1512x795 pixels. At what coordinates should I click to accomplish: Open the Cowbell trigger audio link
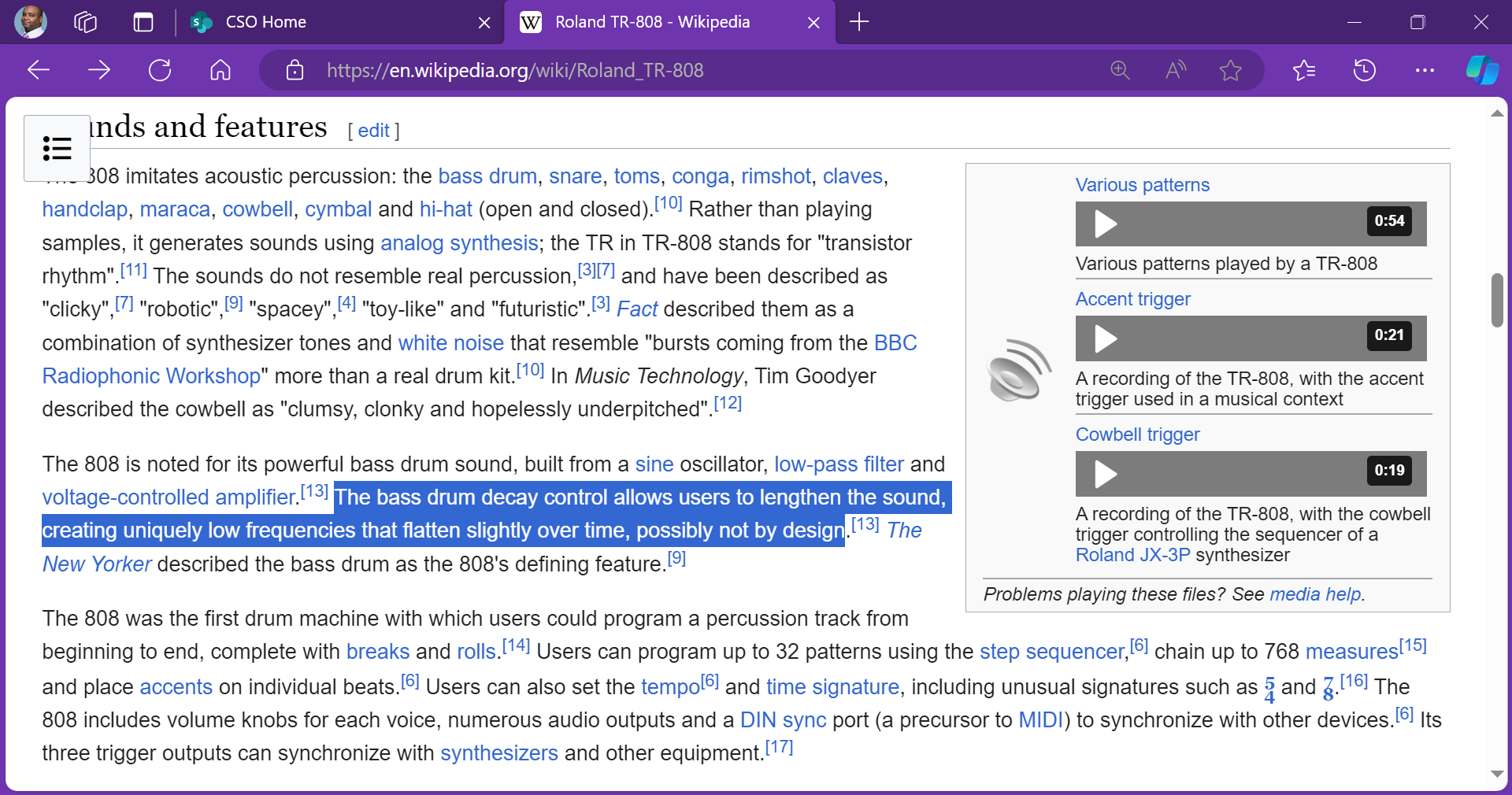[1137, 434]
